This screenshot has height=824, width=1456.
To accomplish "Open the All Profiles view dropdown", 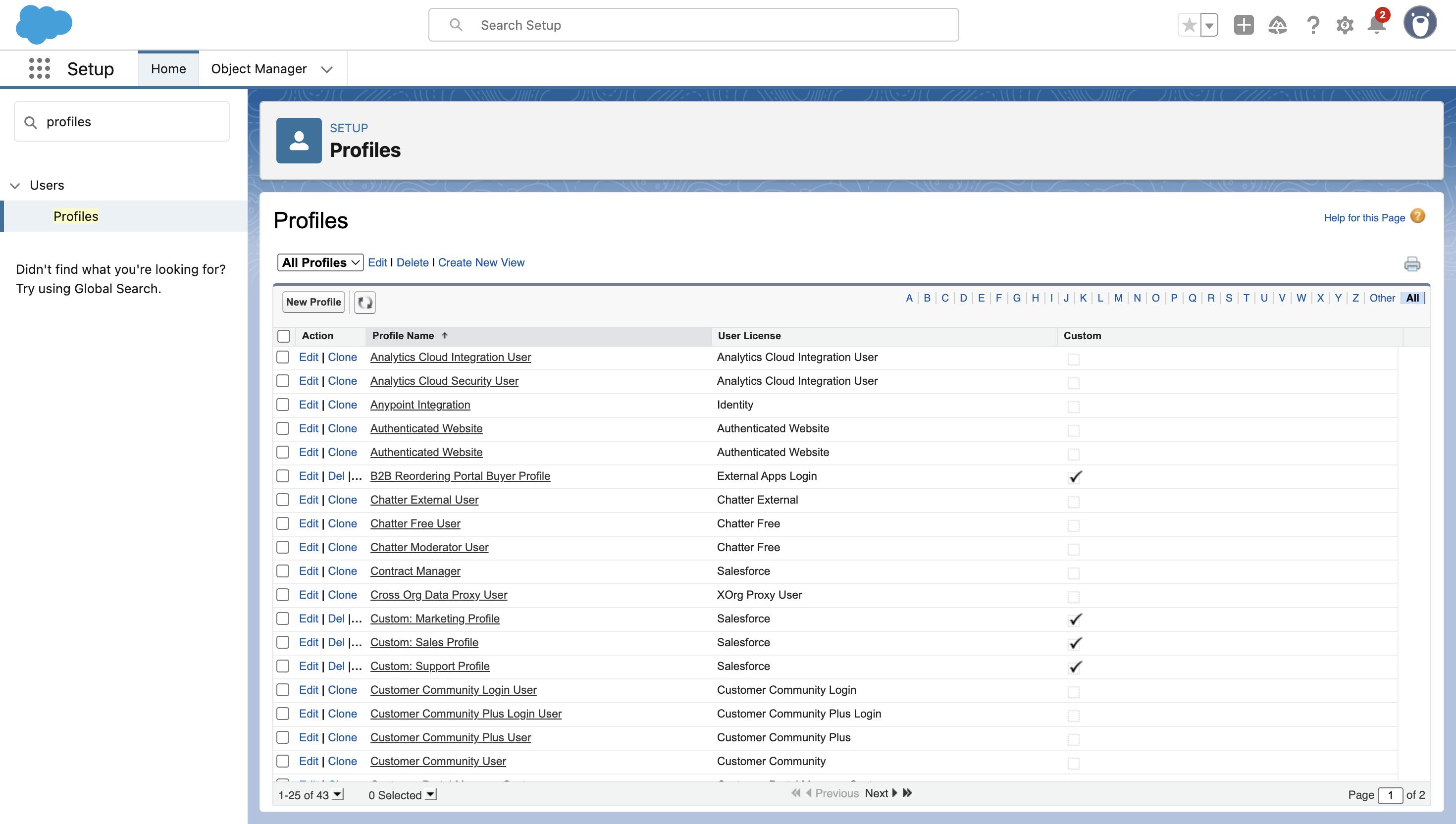I will click(320, 262).
